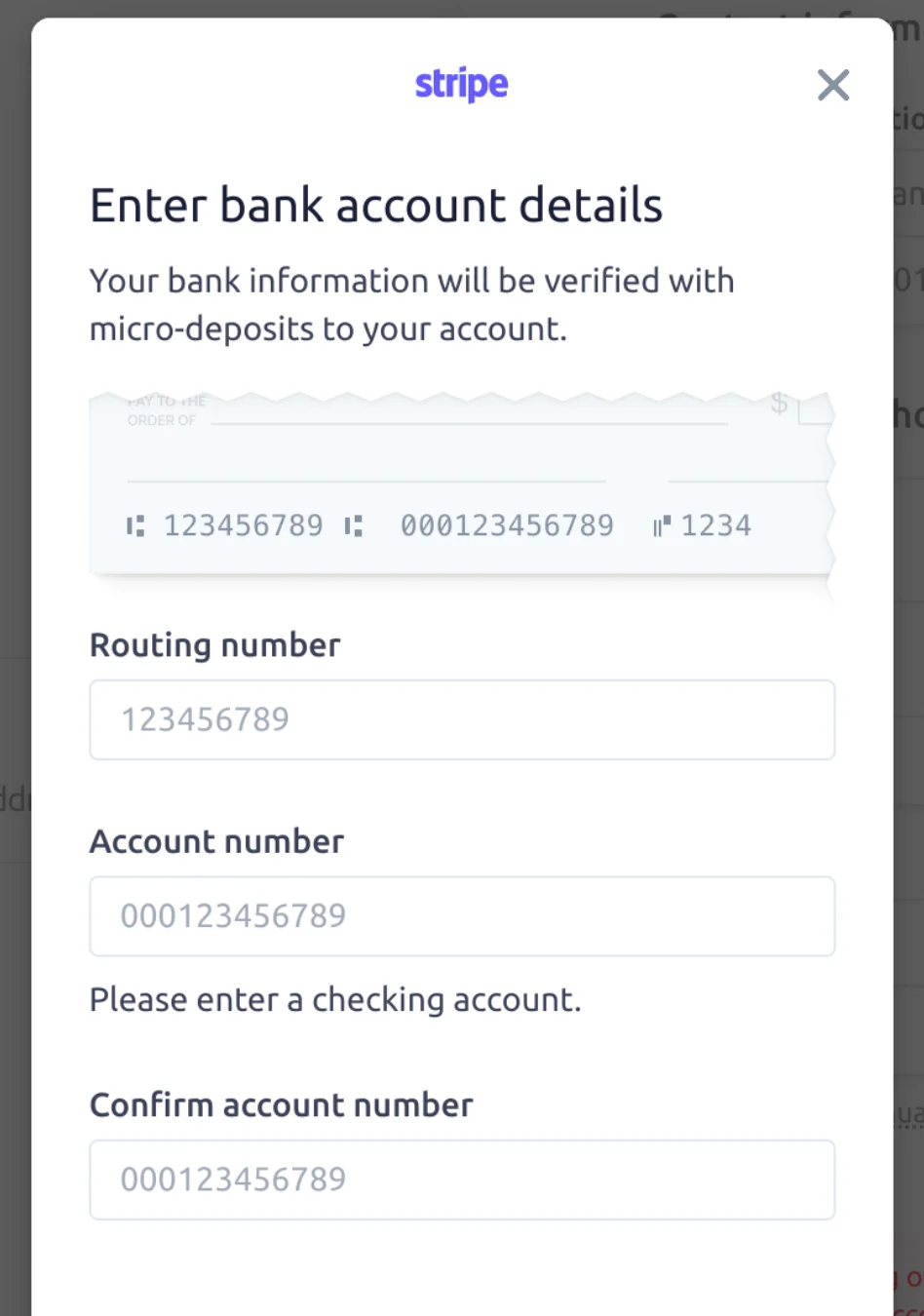Click the transit symbol after routing digits

coord(354,526)
